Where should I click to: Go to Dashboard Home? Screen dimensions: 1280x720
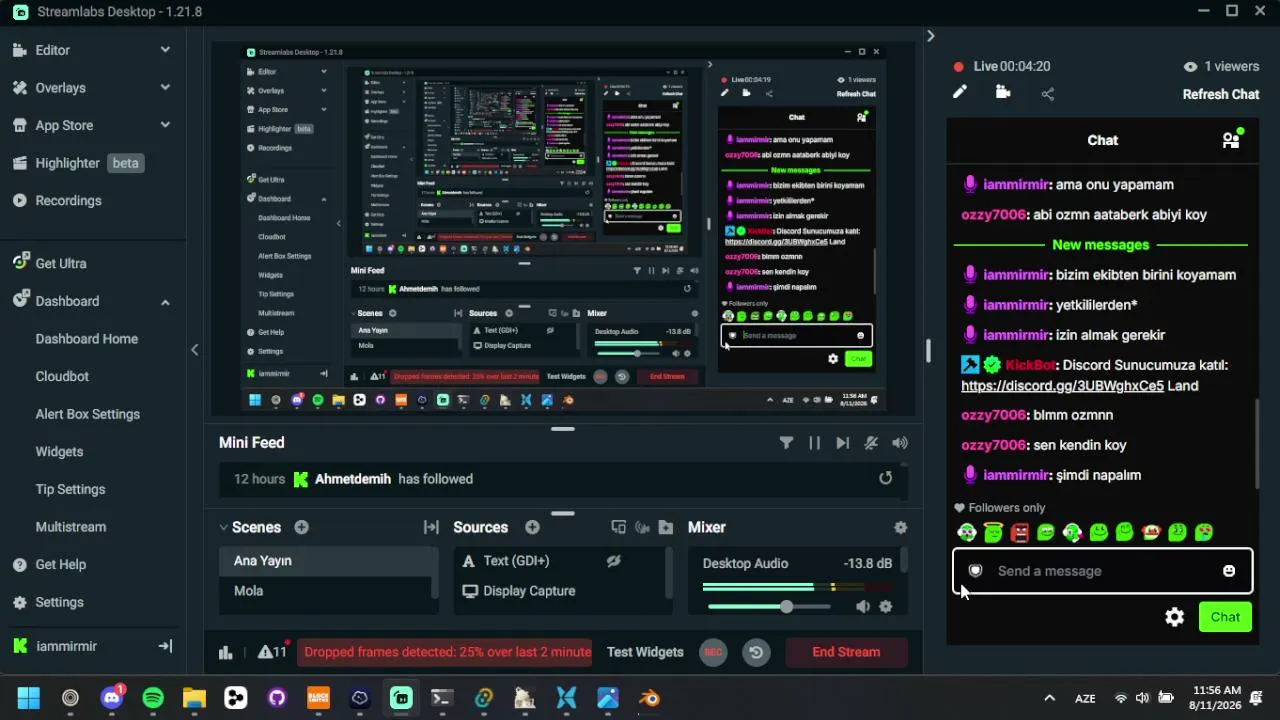(x=87, y=339)
